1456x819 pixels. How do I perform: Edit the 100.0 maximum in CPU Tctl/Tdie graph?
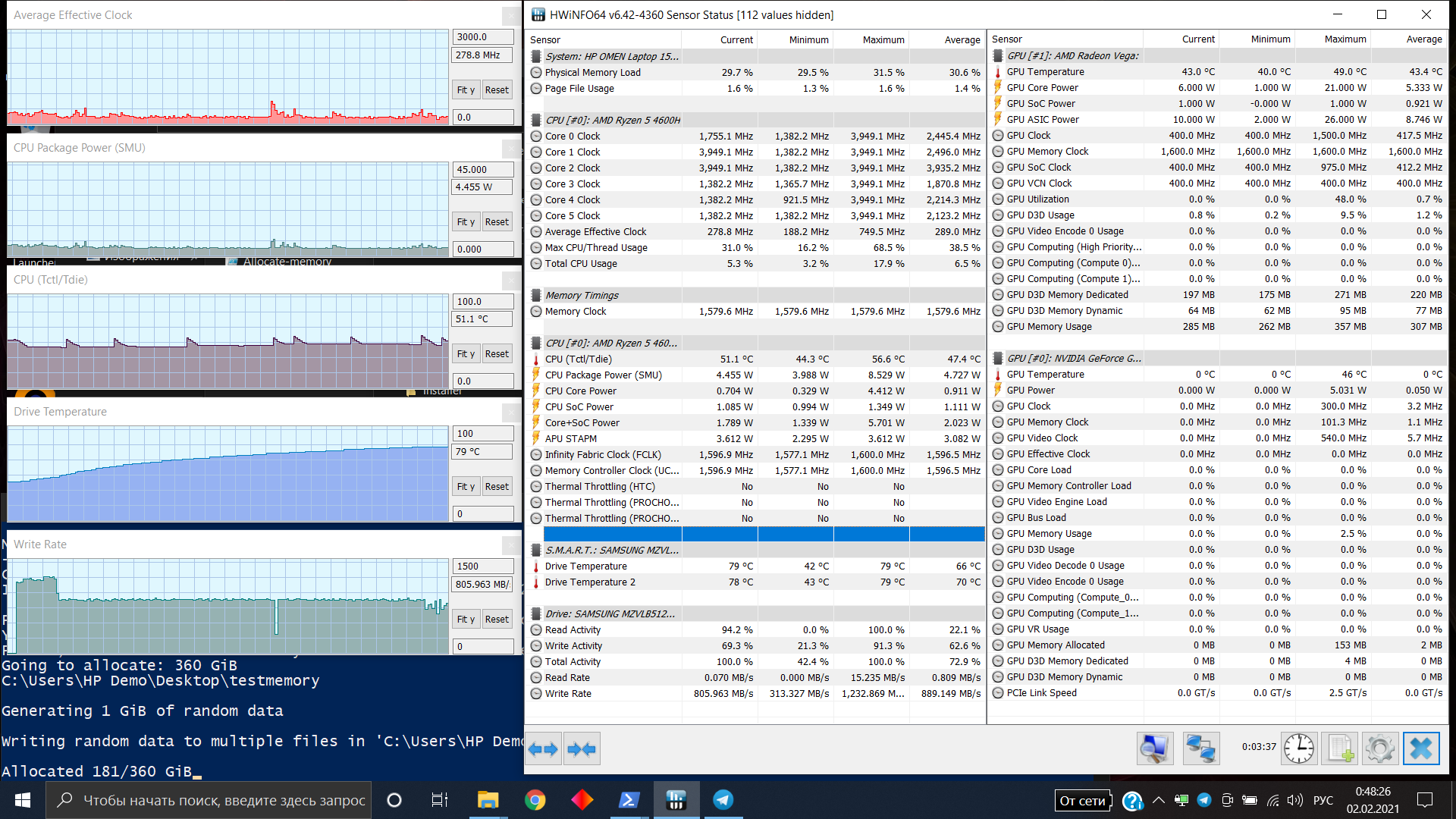tap(482, 302)
